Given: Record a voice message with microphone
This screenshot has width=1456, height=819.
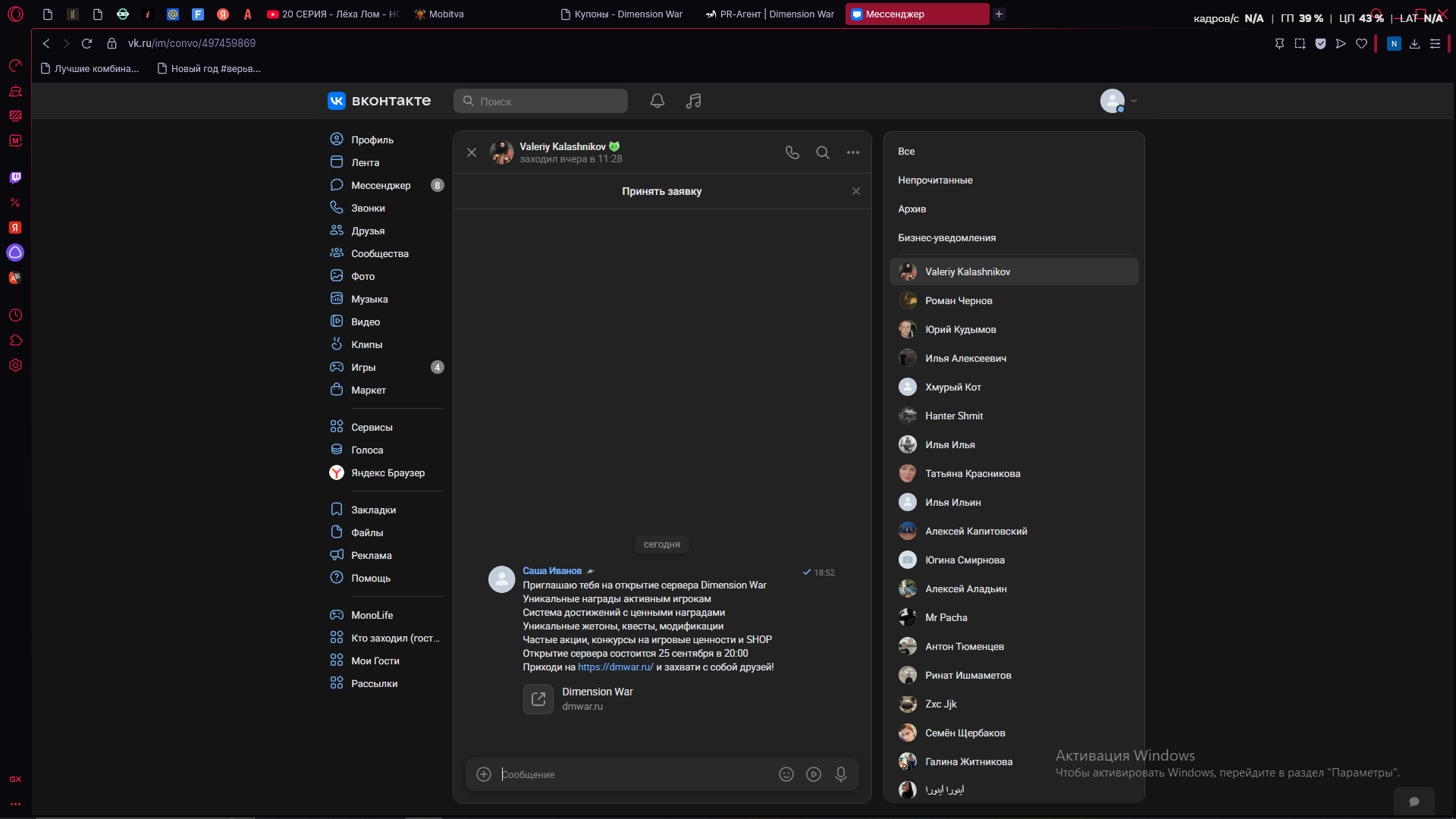Looking at the screenshot, I should 841,774.
